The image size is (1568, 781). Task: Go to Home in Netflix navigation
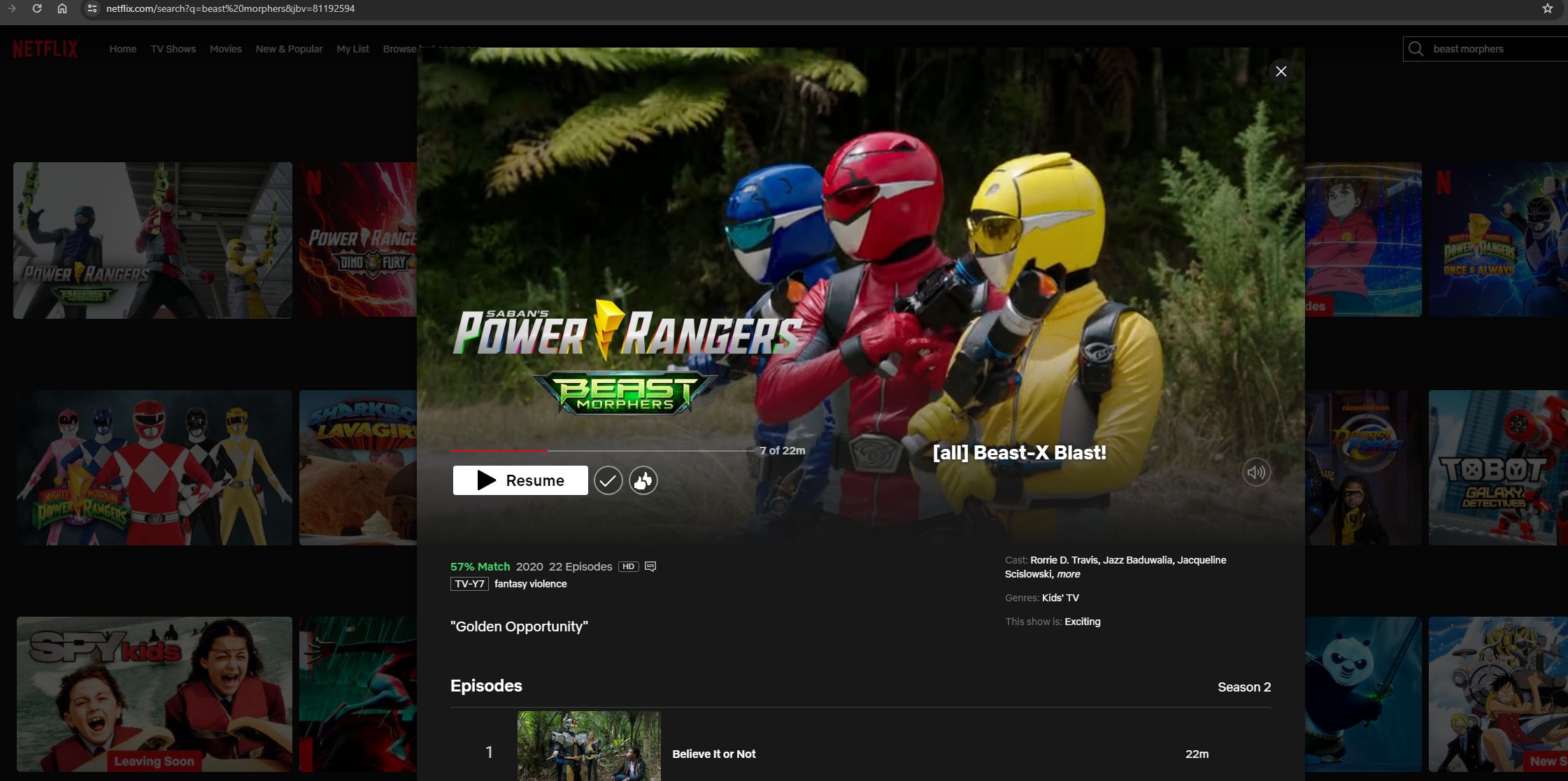[x=122, y=49]
